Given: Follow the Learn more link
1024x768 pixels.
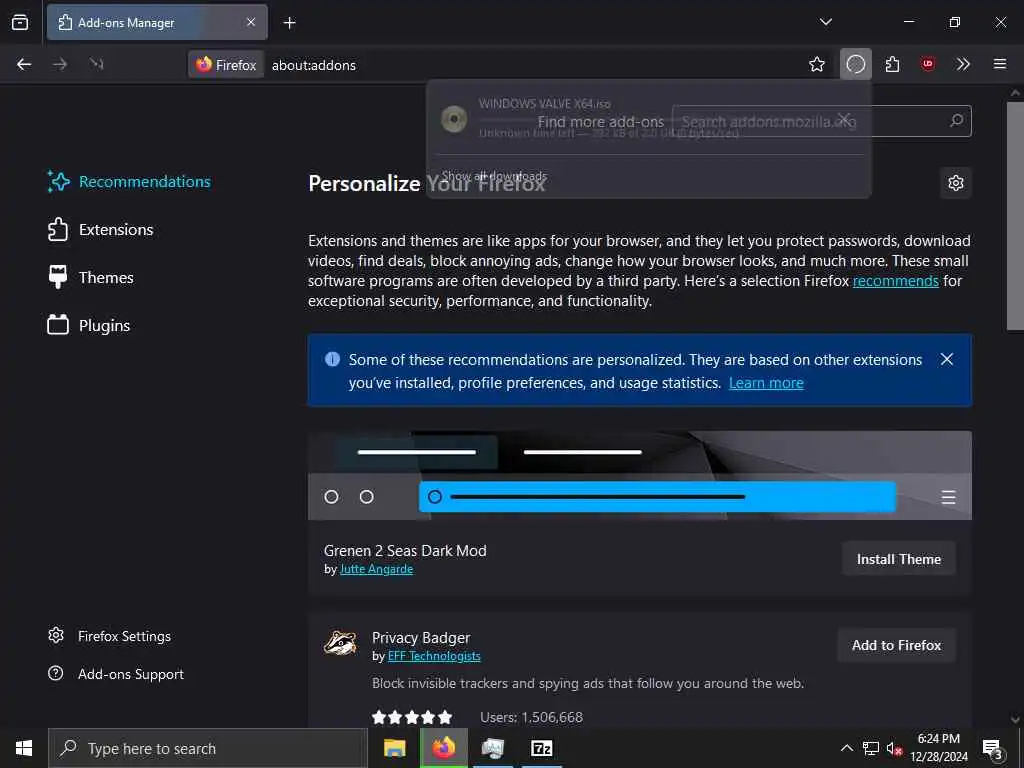Looking at the screenshot, I should pos(766,383).
